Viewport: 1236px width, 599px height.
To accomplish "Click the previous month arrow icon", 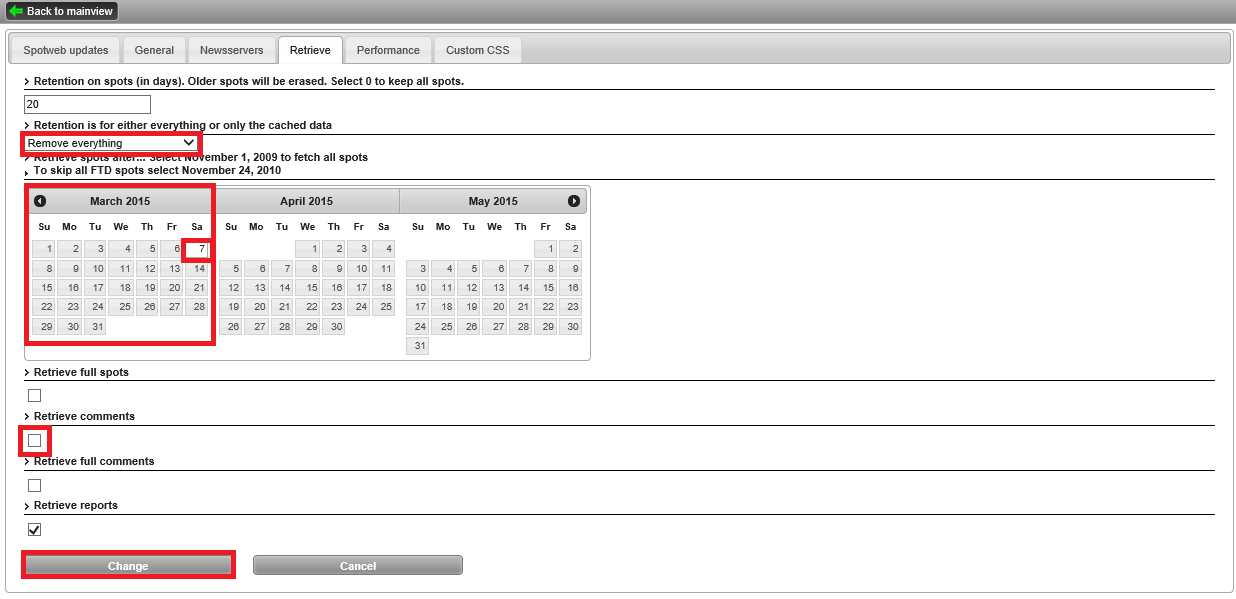I will pyautogui.click(x=40, y=201).
